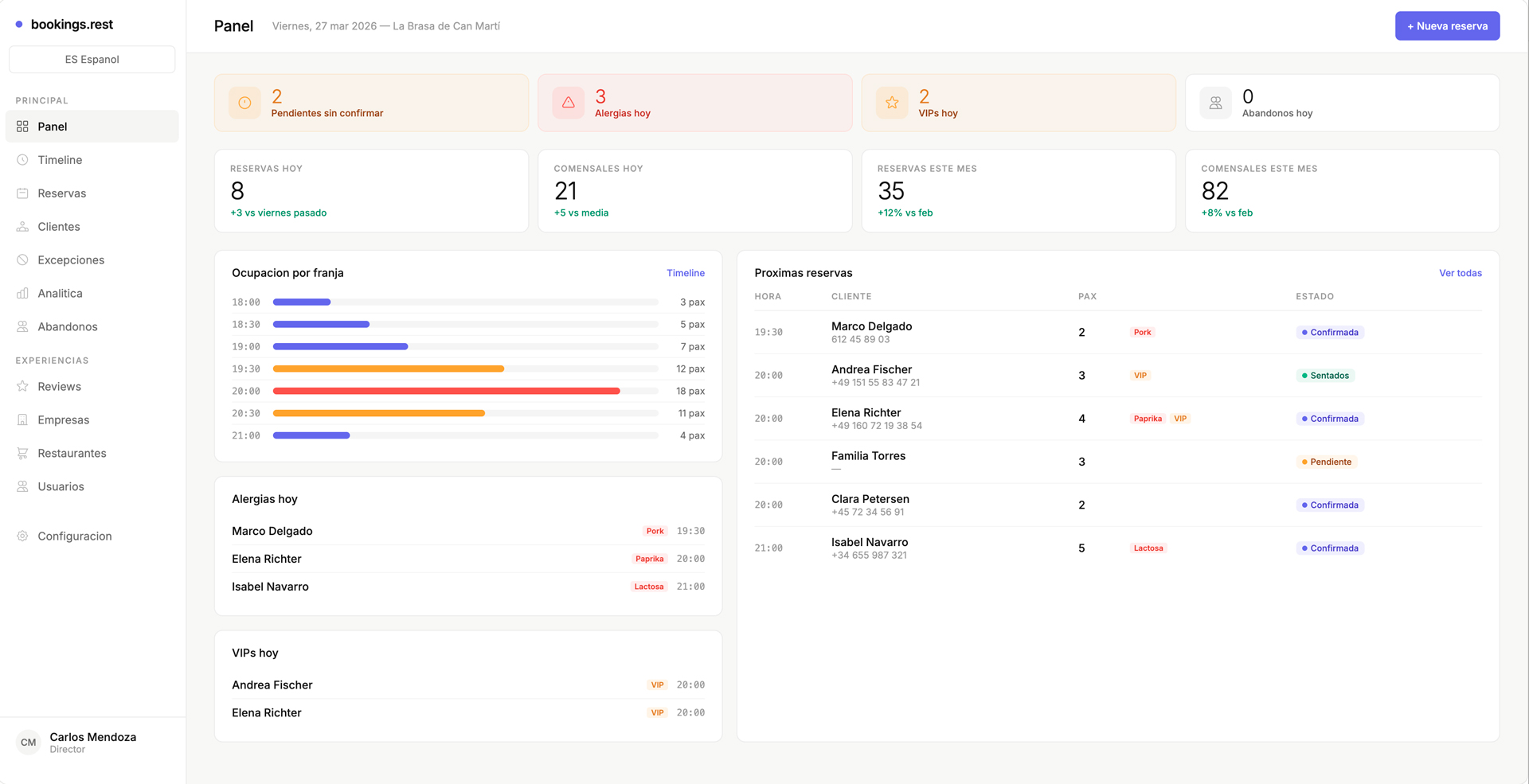Viewport: 1529px width, 784px height.
Task: Click the star icon on VIPs hoy card
Action: click(892, 102)
